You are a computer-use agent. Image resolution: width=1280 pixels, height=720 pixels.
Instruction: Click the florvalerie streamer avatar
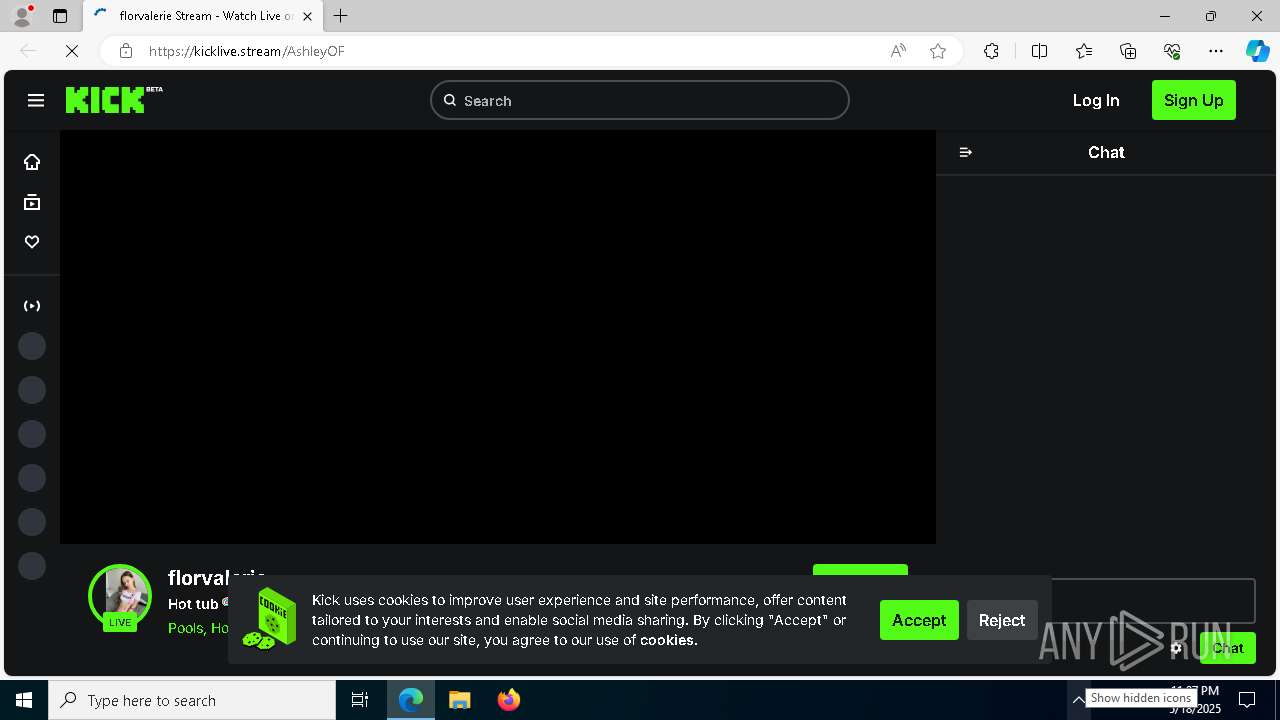click(x=120, y=596)
